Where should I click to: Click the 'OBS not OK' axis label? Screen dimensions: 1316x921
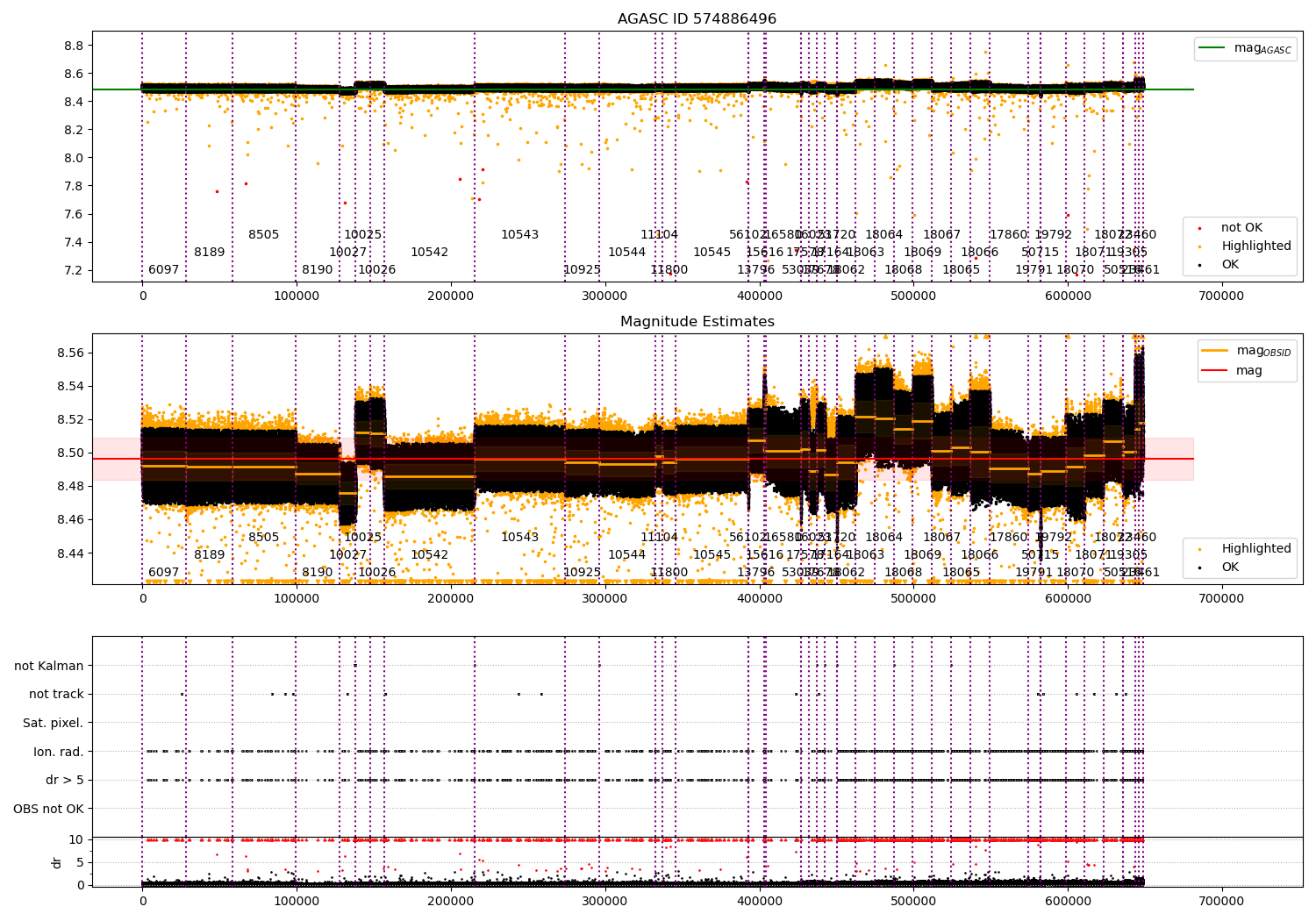point(48,809)
